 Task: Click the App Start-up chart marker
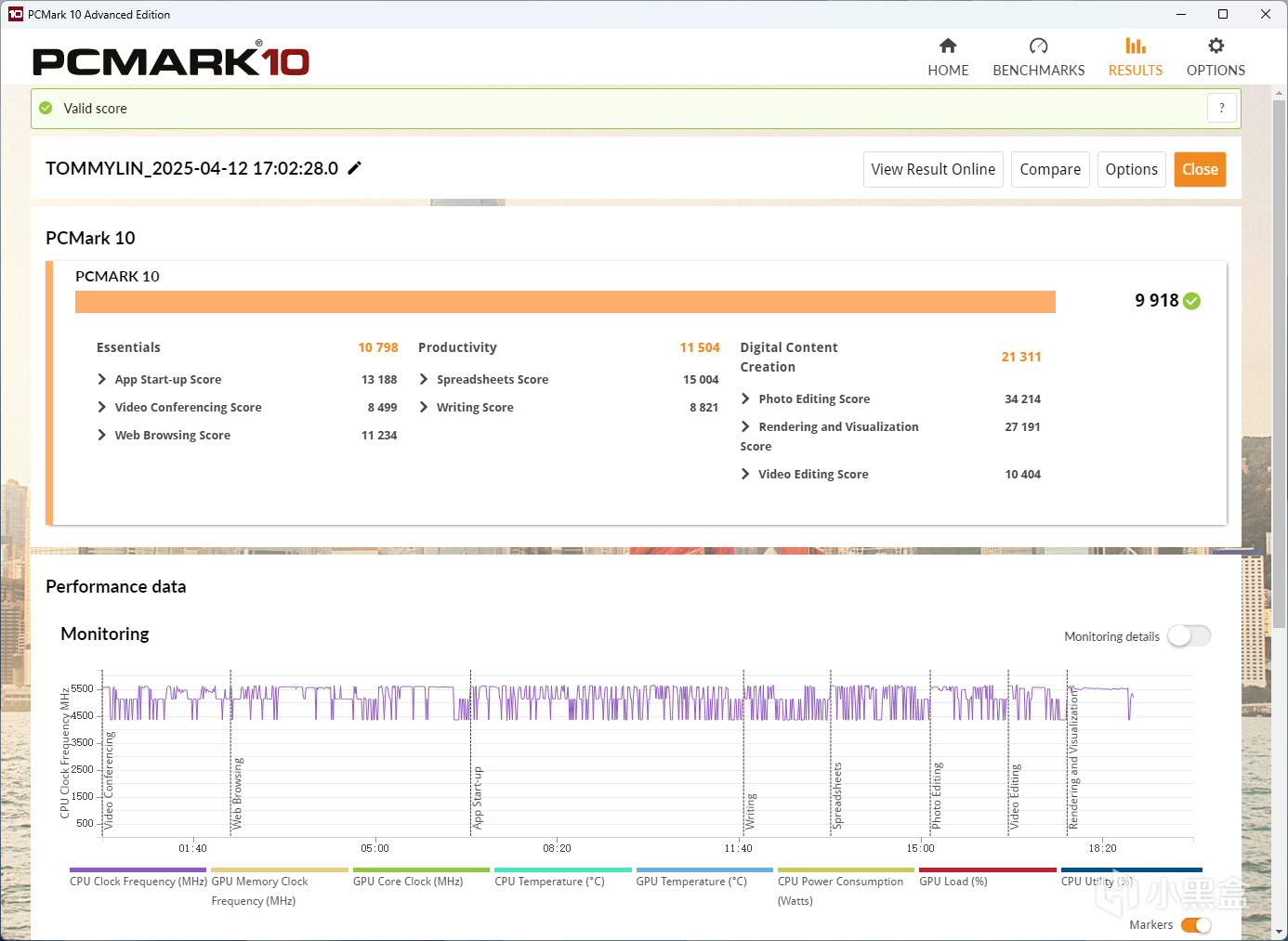(477, 797)
